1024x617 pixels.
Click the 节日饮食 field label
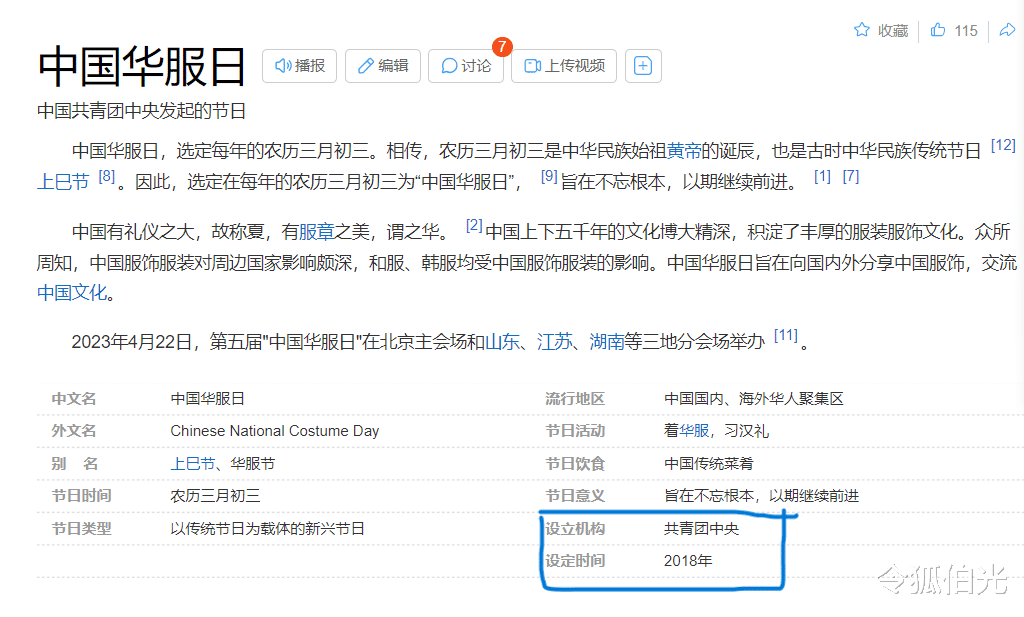click(575, 464)
